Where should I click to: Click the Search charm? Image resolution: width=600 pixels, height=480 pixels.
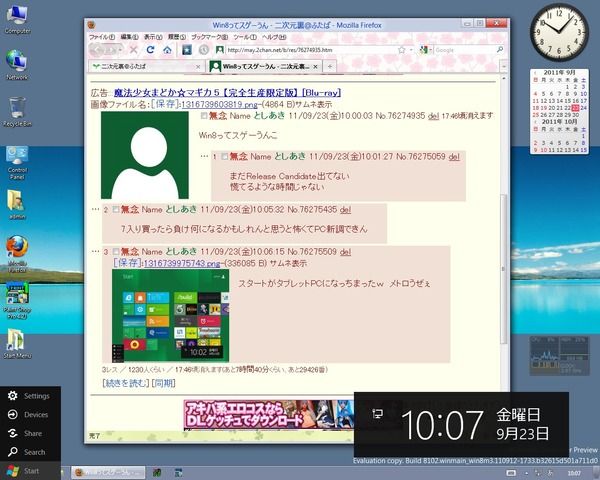(x=30, y=452)
